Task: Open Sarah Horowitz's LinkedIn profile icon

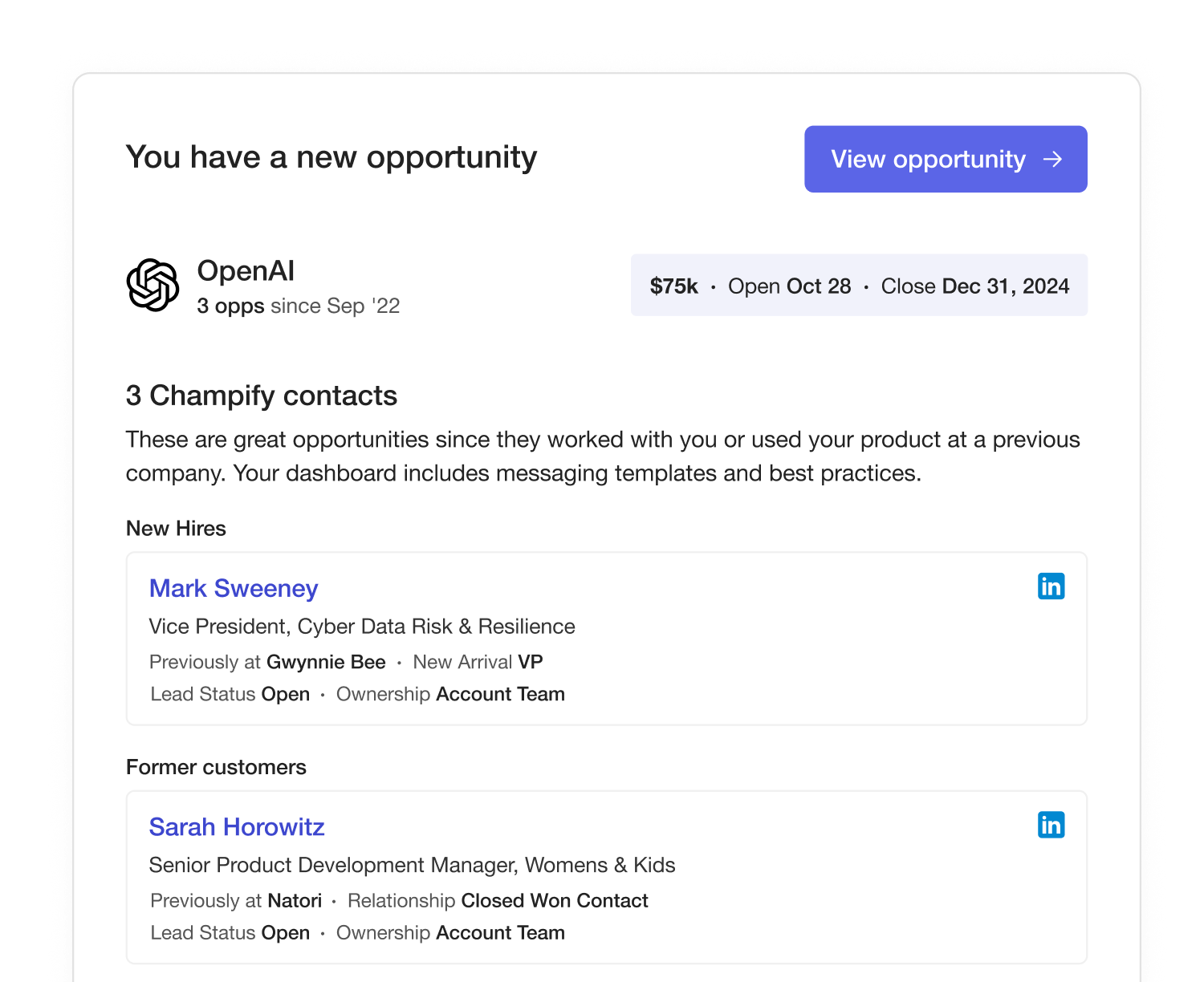Action: (x=1051, y=825)
